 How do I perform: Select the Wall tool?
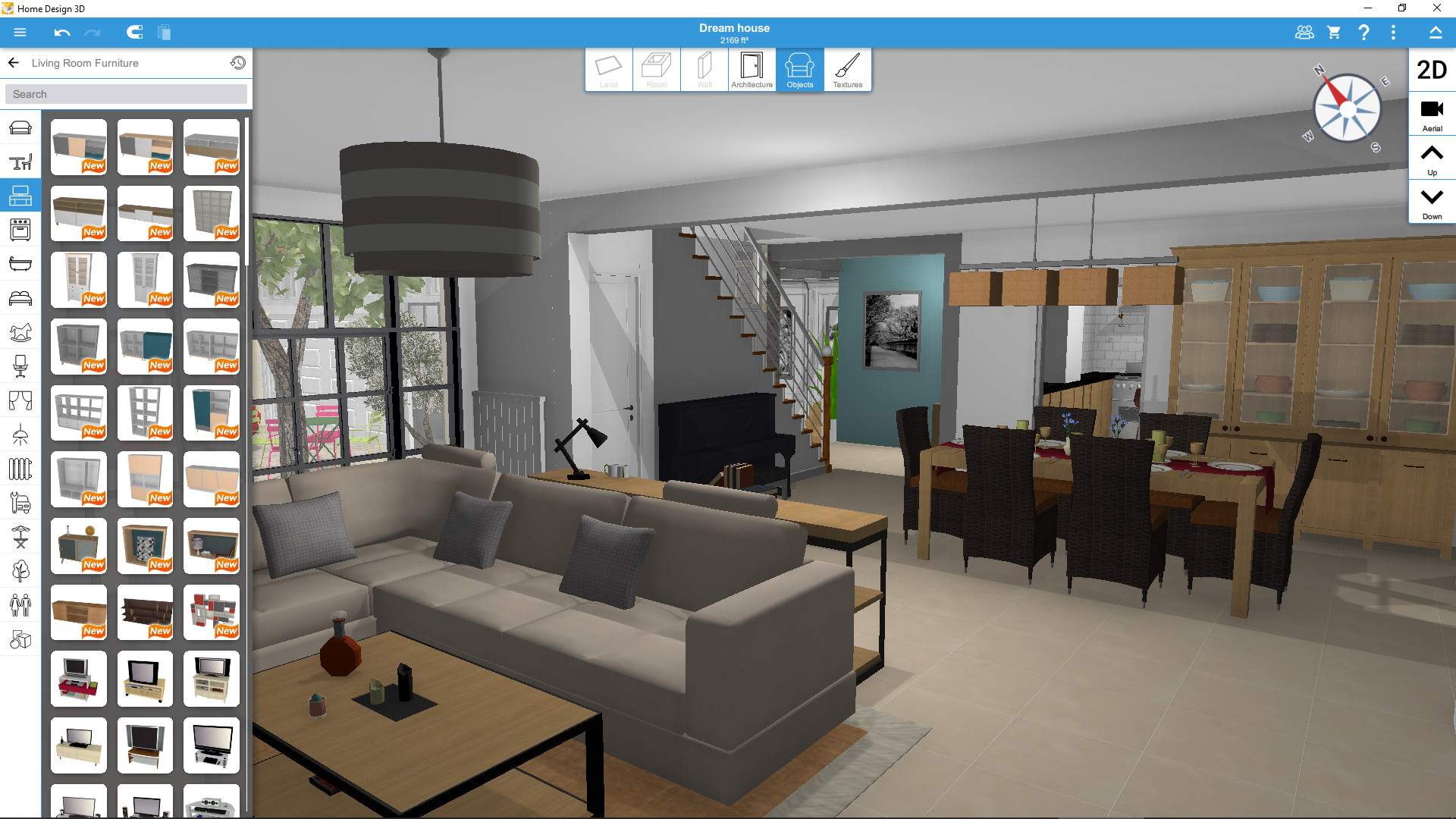[x=703, y=68]
